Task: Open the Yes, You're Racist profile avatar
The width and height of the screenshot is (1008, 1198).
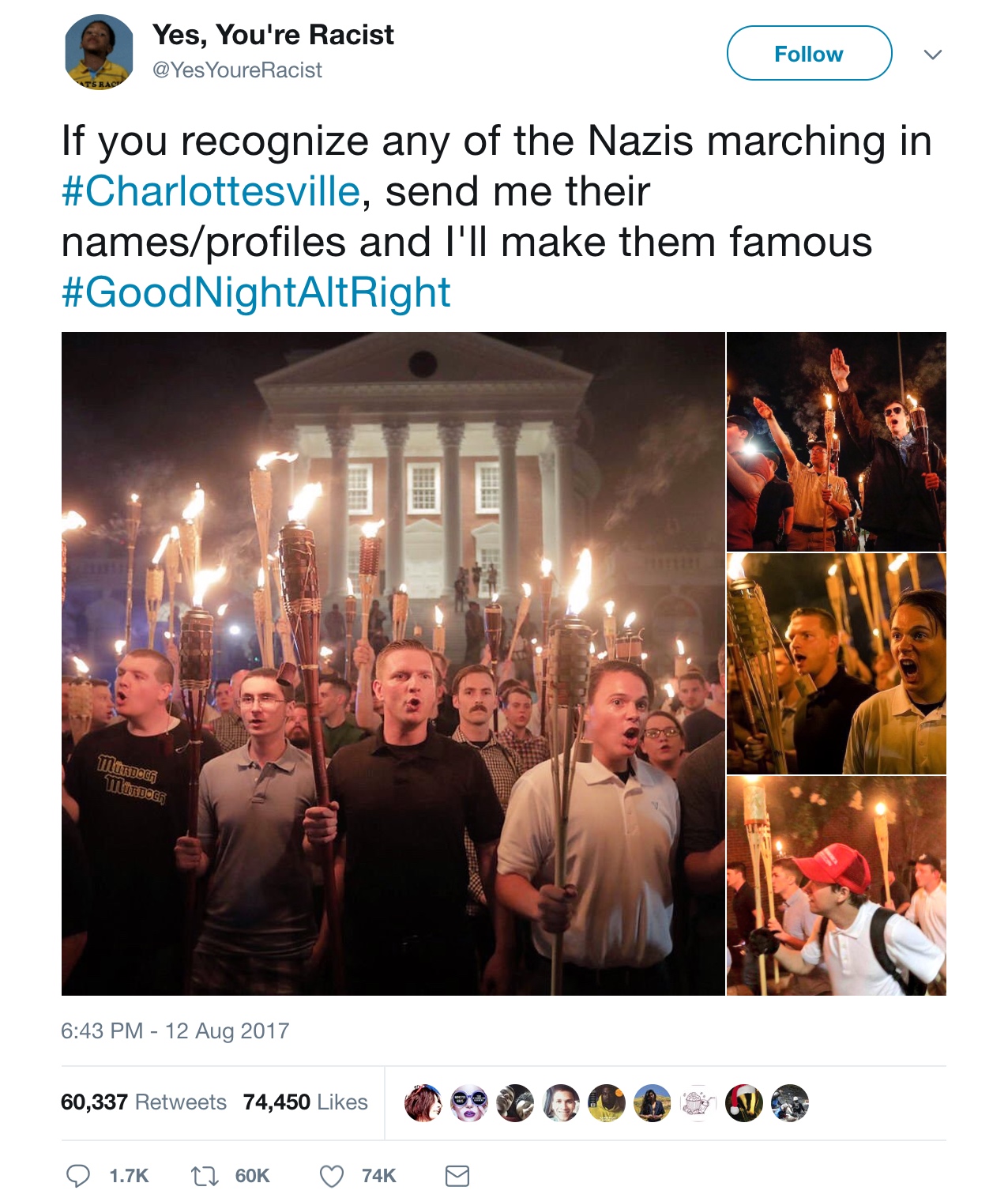Action: click(99, 53)
